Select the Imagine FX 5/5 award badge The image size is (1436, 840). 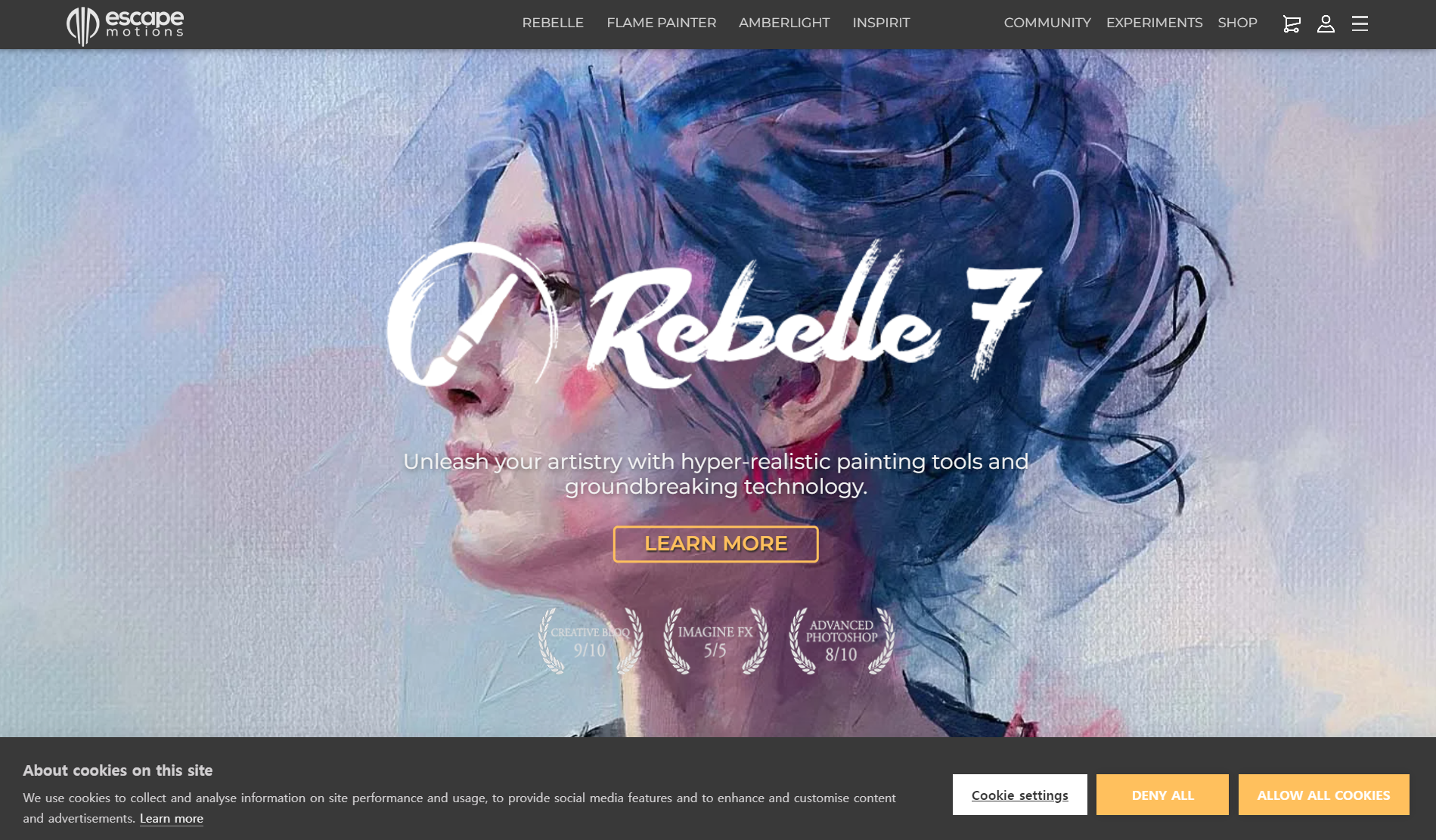[715, 641]
